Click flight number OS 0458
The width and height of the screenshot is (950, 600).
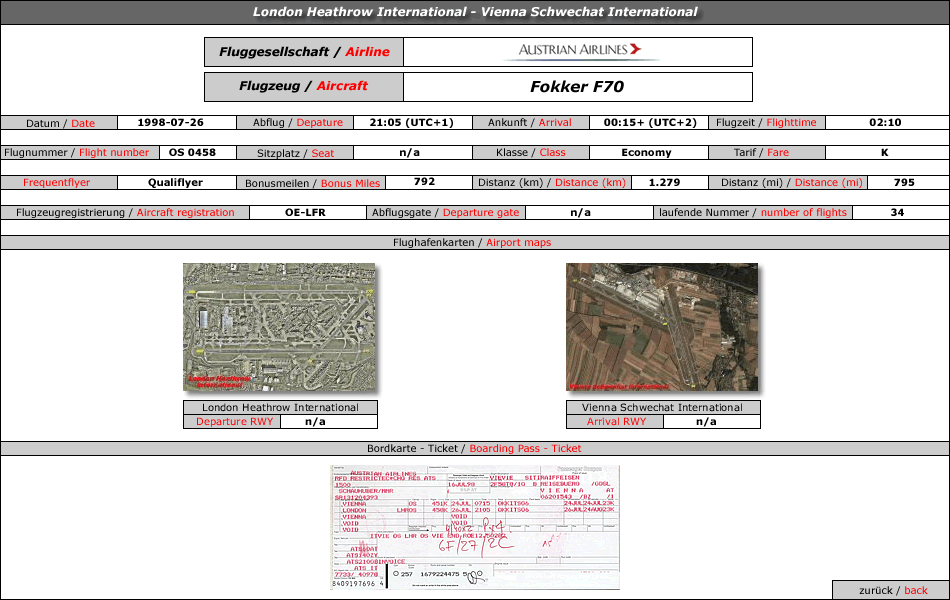(192, 152)
